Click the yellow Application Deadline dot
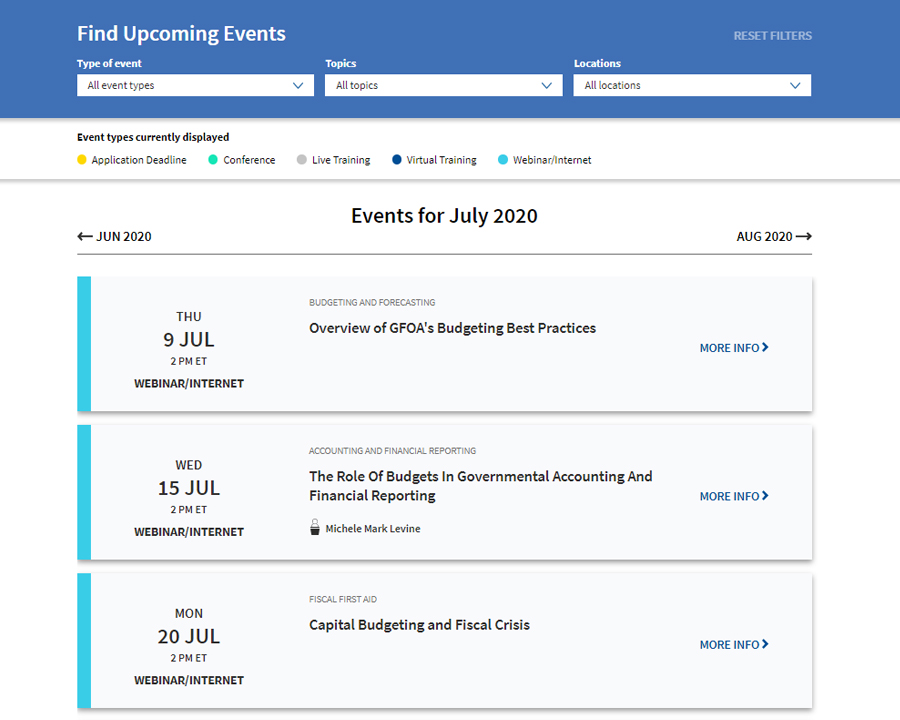Image resolution: width=900 pixels, height=720 pixels. tap(82, 160)
